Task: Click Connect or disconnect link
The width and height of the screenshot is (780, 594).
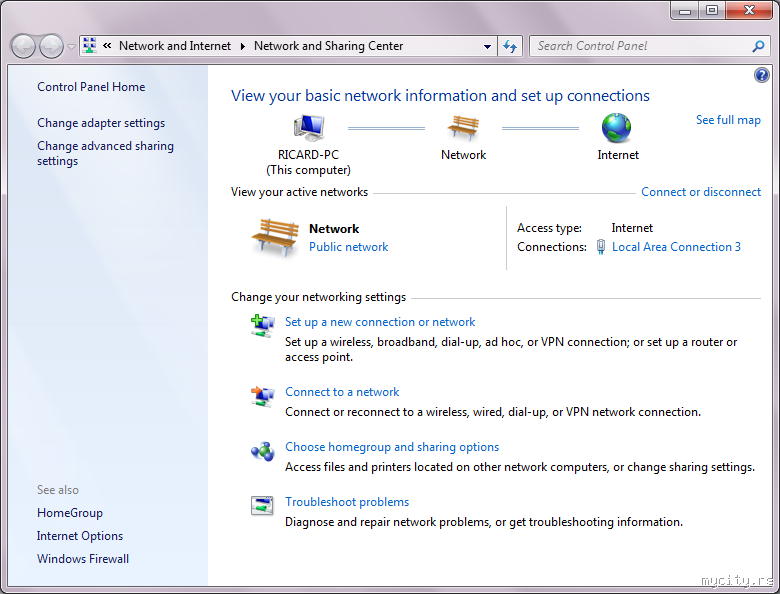Action: click(701, 192)
